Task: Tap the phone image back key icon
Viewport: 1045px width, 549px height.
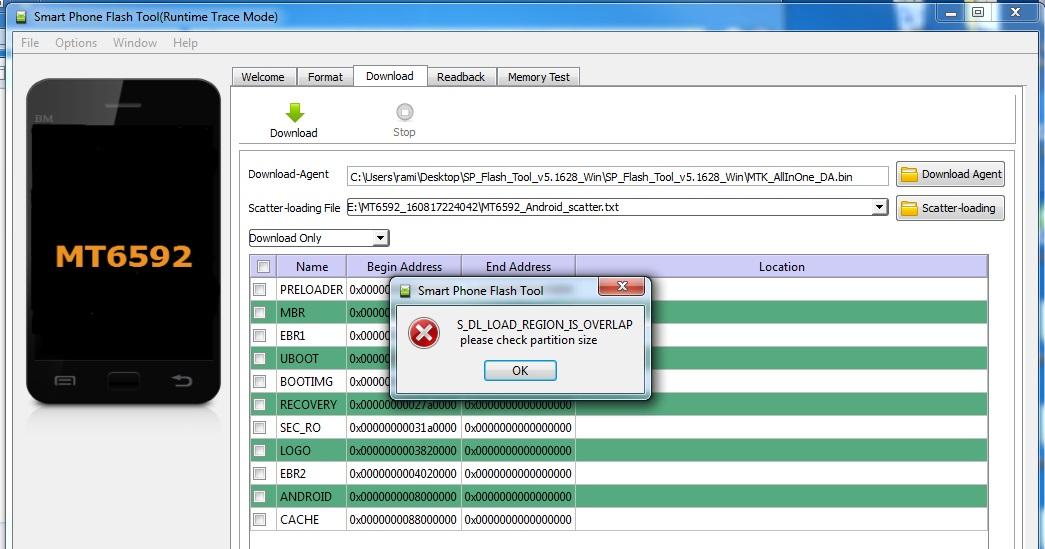Action: click(181, 380)
